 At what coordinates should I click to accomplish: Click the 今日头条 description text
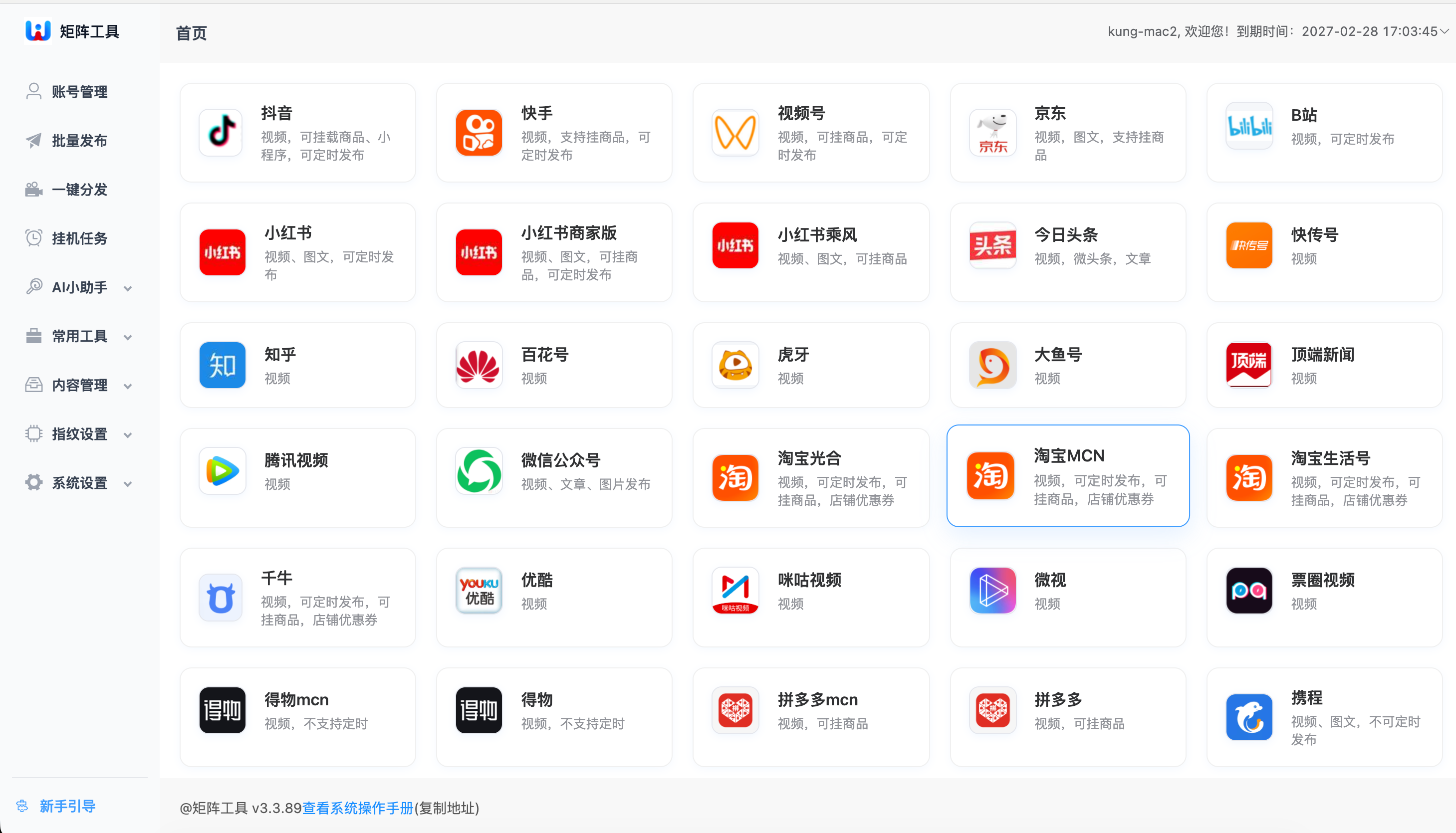click(1093, 258)
